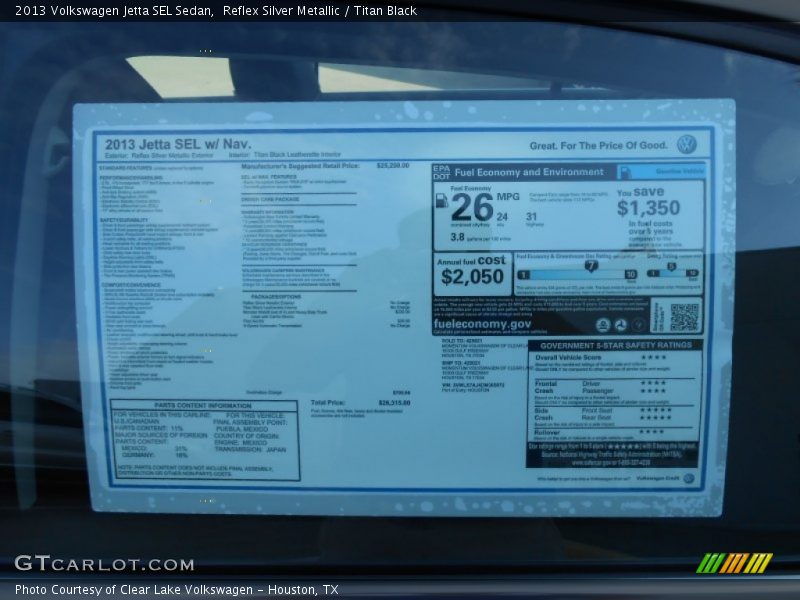The height and width of the screenshot is (600, 800).
Task: Click the '$1,350' savings figure
Action: point(648,208)
